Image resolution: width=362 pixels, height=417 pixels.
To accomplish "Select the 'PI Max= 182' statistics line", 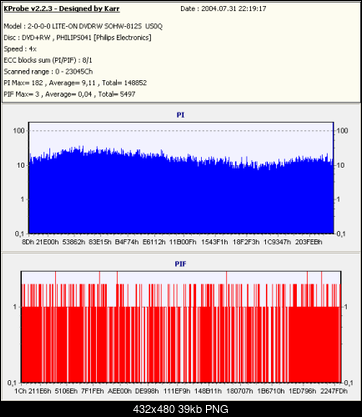I will coord(75,83).
